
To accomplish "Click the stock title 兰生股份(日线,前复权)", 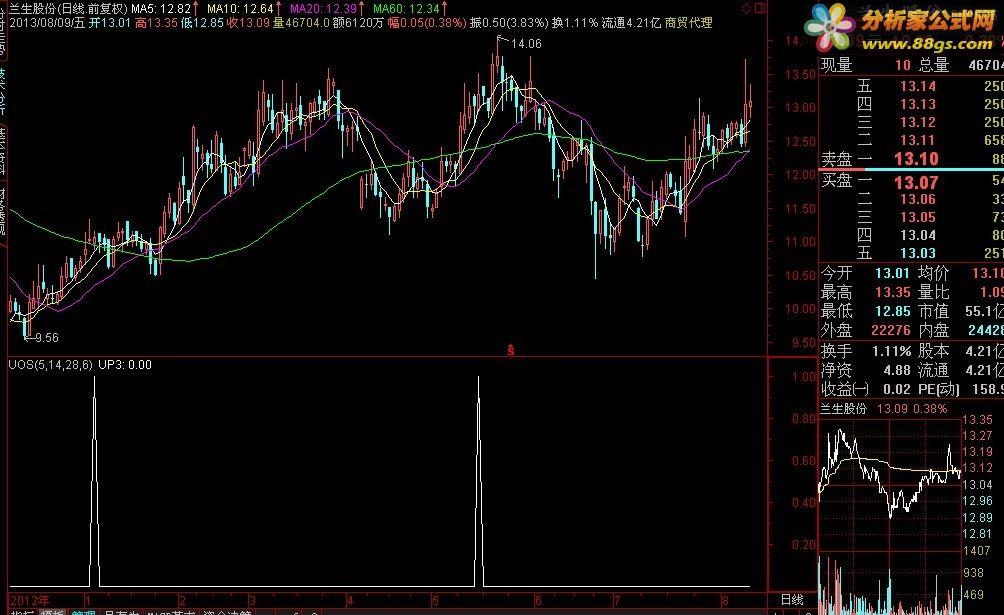I will [69, 9].
